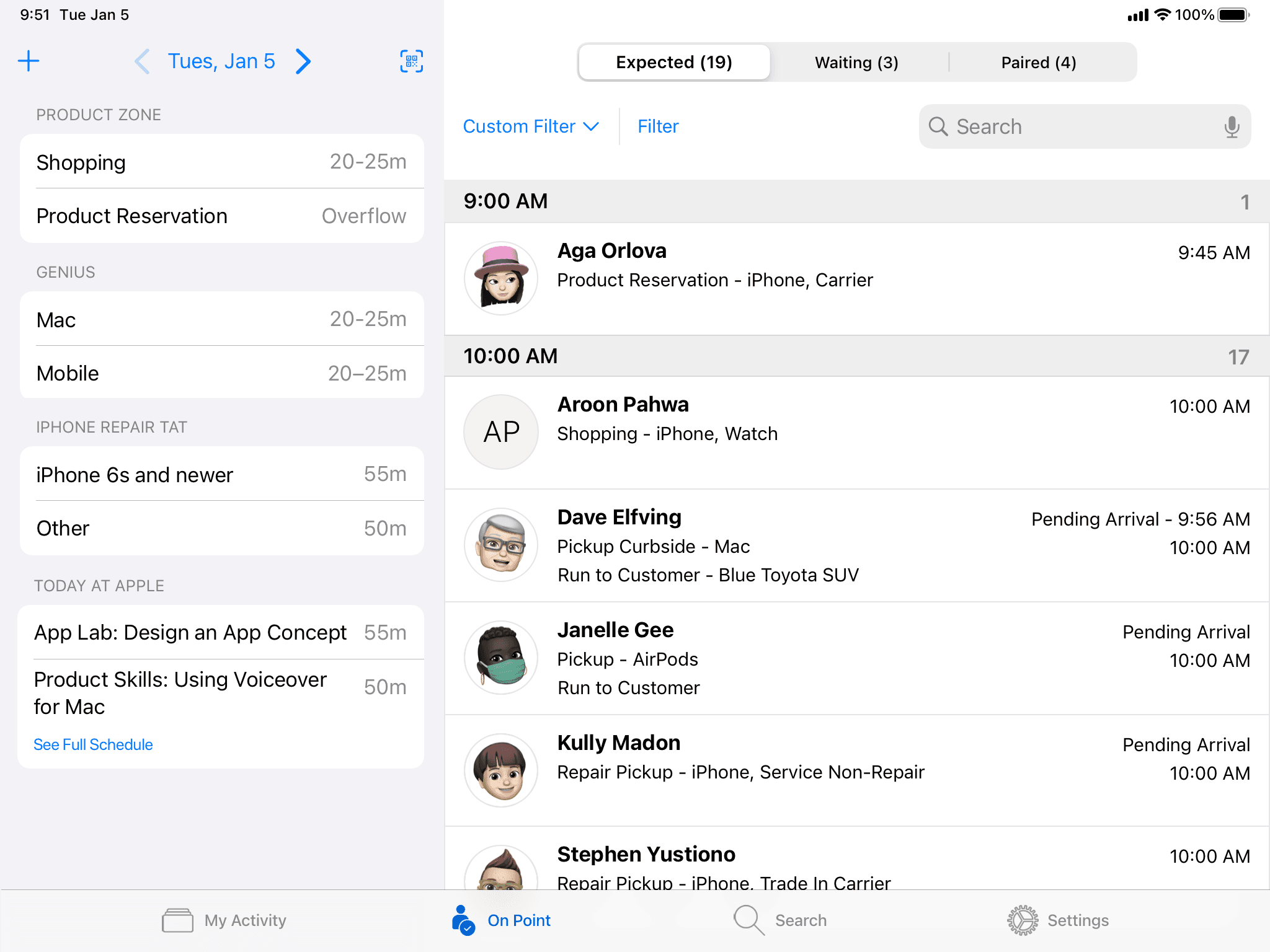Select the On Point tab
Screen dimensions: 1270x952
point(501,920)
